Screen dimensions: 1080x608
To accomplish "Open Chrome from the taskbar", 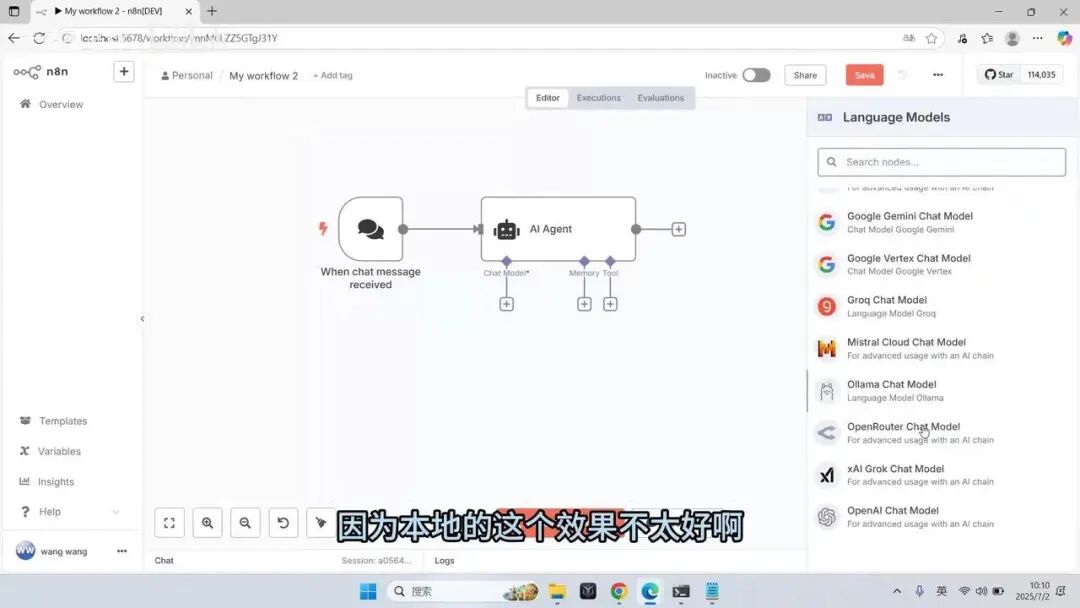I will (x=619, y=591).
